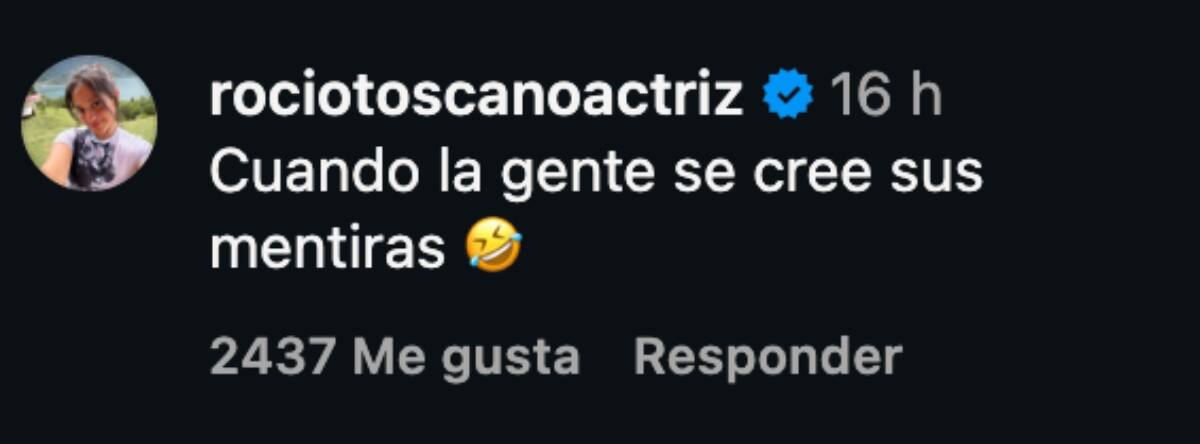Click the rolling laughing emoji

[x=494, y=248]
